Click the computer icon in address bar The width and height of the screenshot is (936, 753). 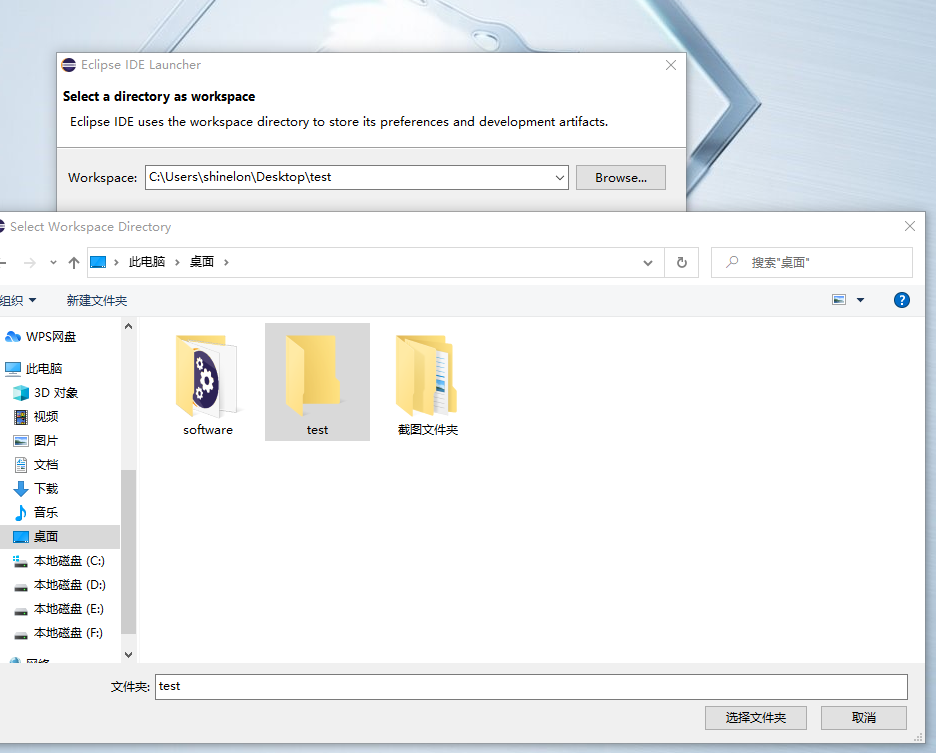pos(98,262)
